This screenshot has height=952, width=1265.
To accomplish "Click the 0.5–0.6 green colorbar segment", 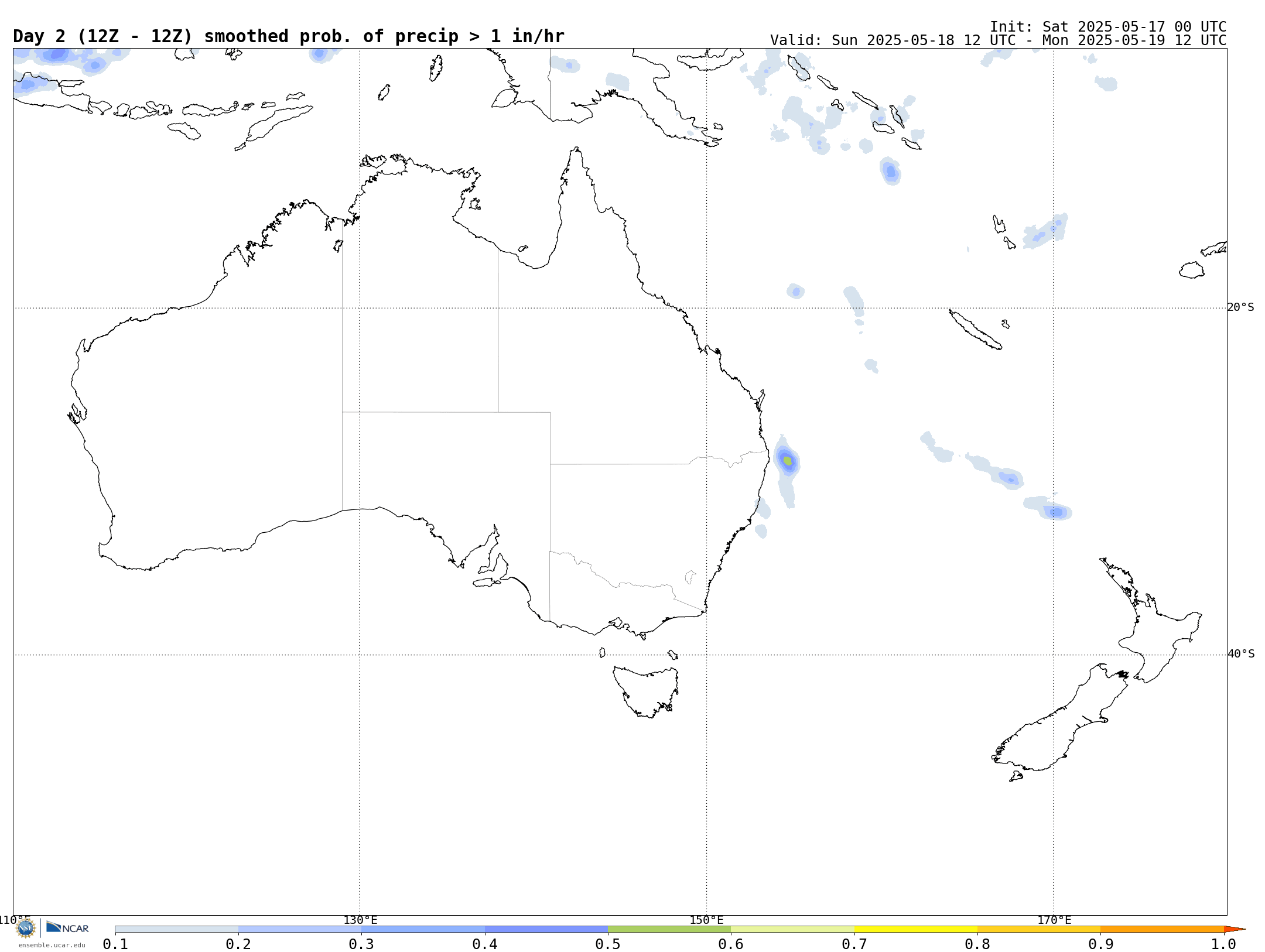I will coord(669,929).
